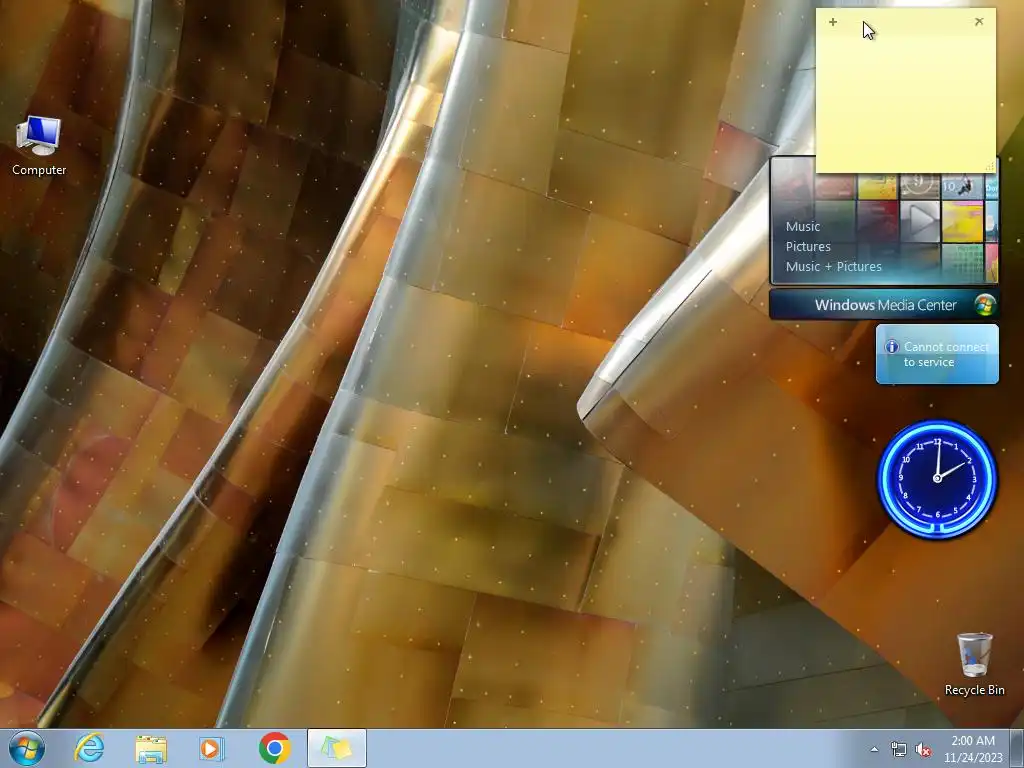Click the muted volume tray icon

click(923, 750)
